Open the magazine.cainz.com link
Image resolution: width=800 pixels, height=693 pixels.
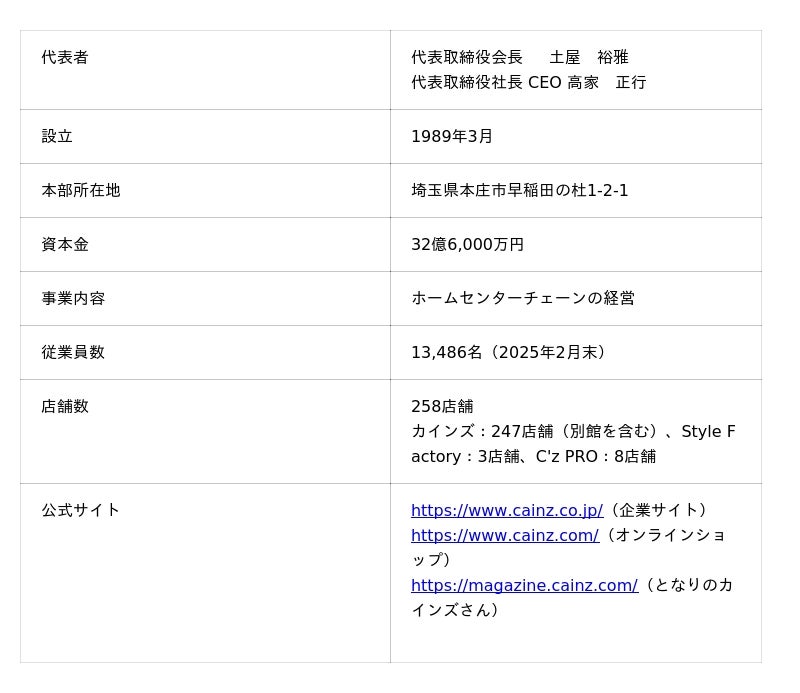tap(523, 585)
